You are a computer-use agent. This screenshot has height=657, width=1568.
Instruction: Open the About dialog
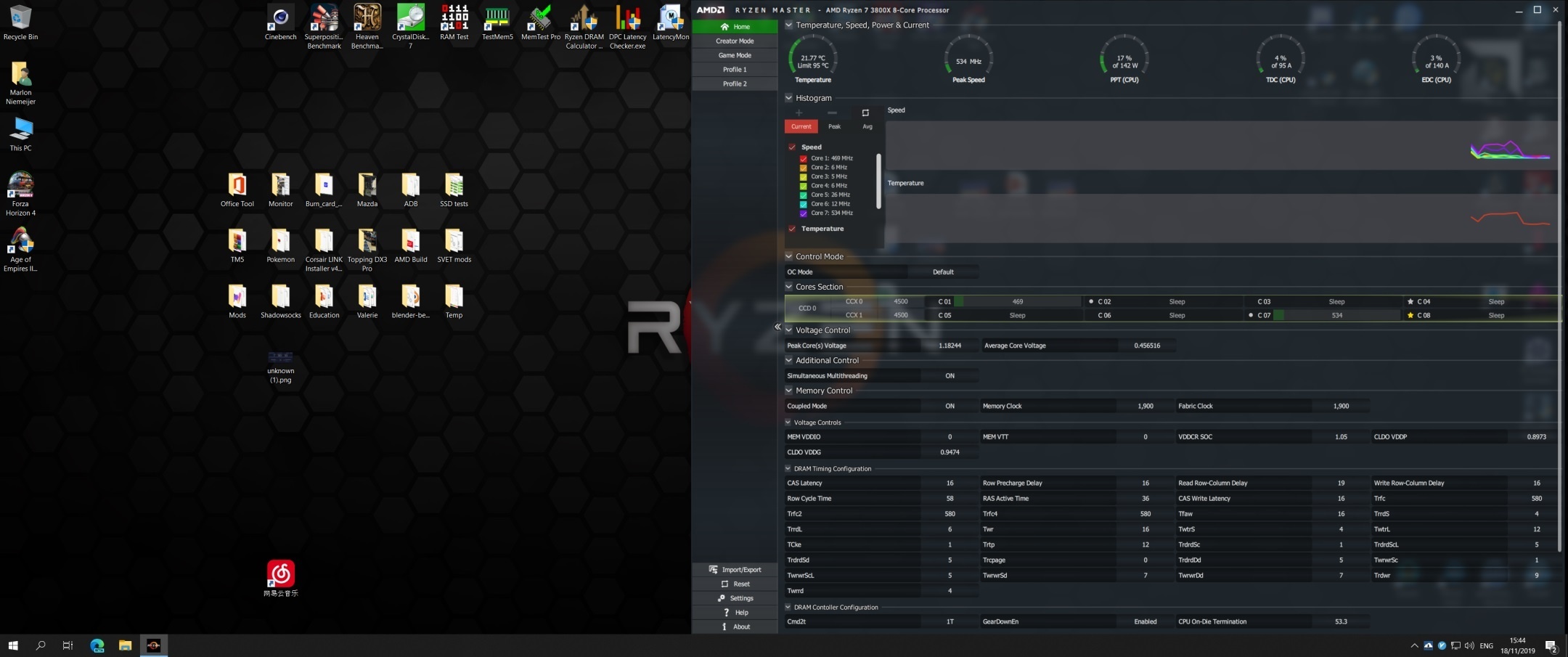click(735, 627)
